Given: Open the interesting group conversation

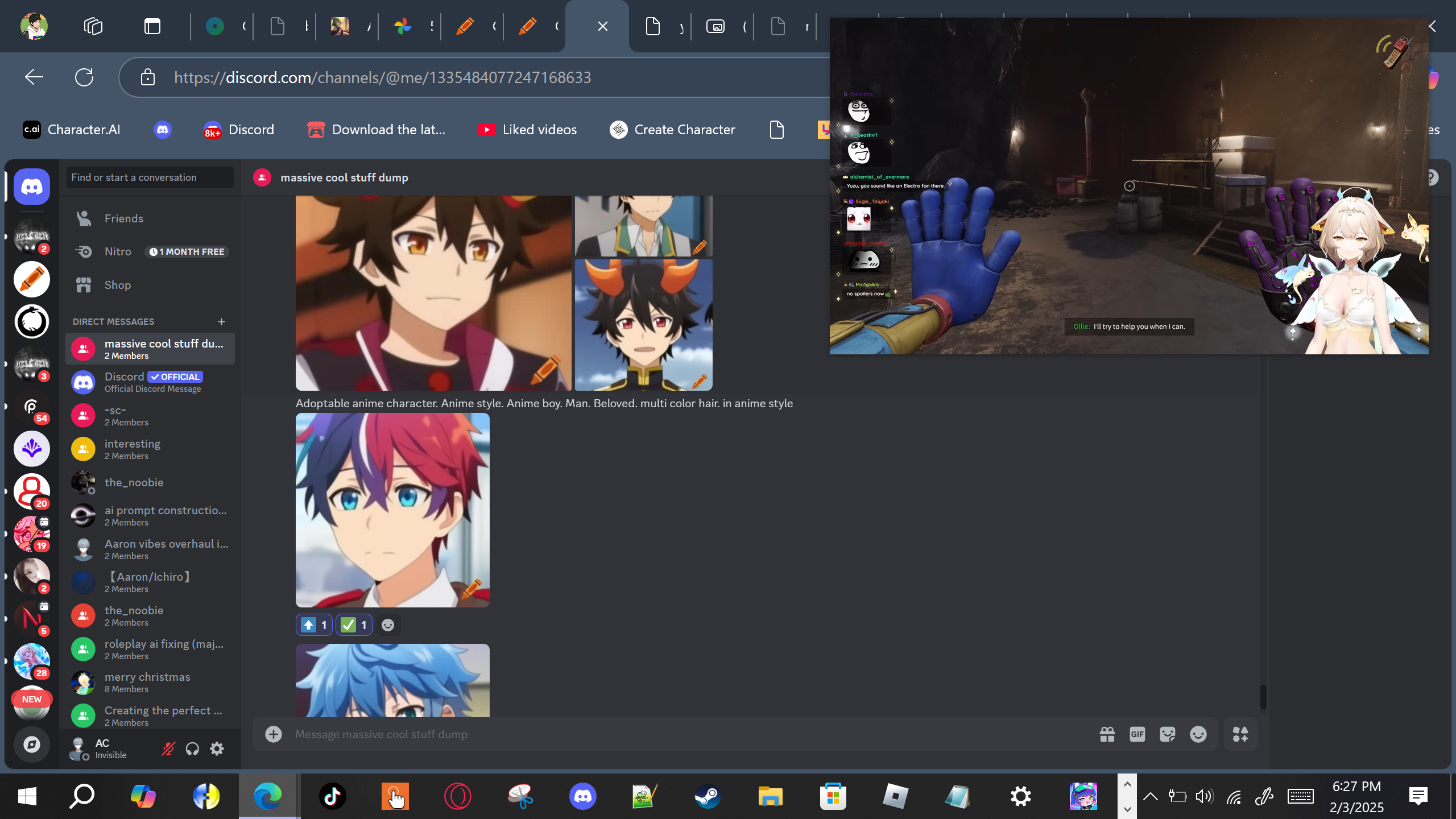Looking at the screenshot, I should click(150, 449).
